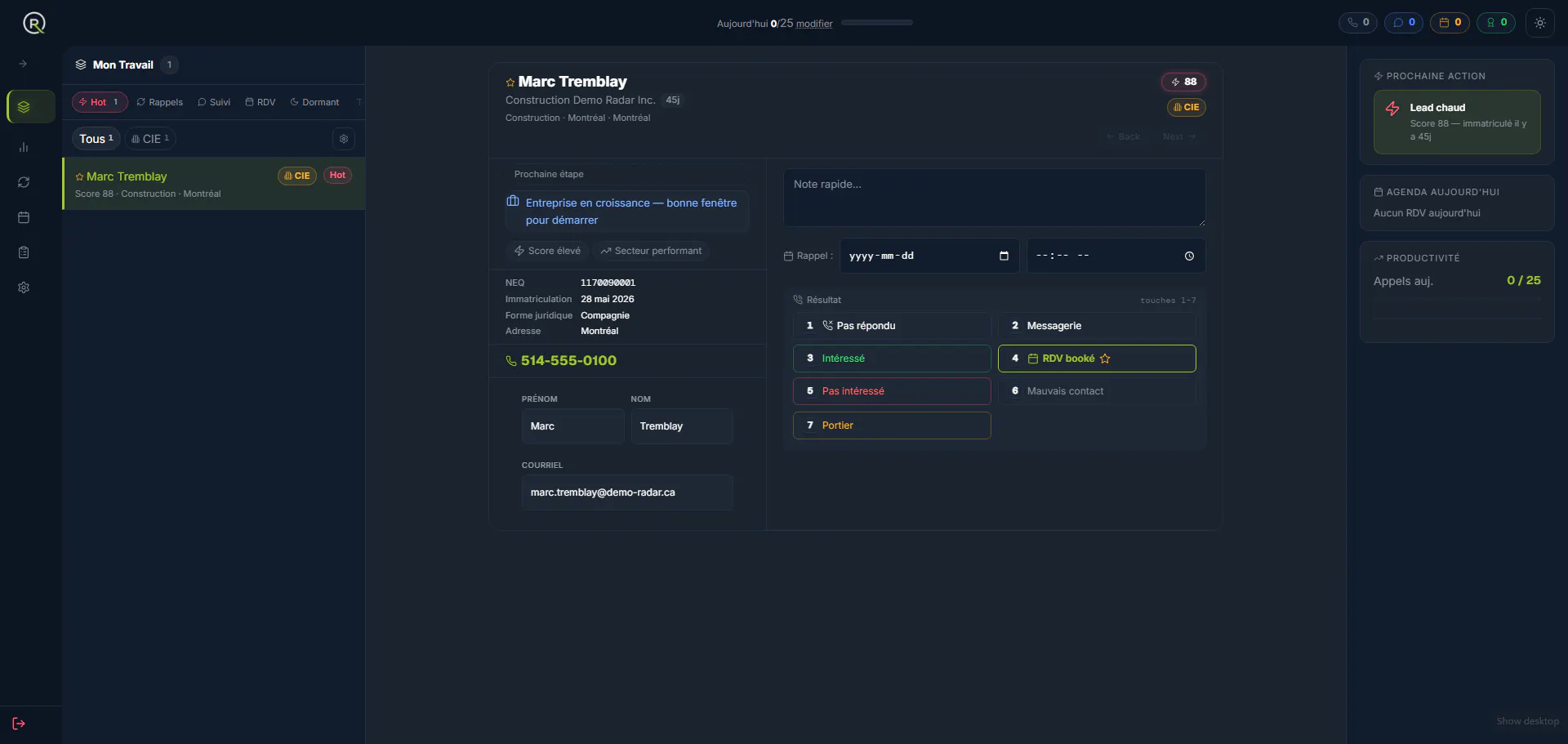Select the CIE filter chip
Viewport: 1568px width, 744px height.
click(150, 139)
